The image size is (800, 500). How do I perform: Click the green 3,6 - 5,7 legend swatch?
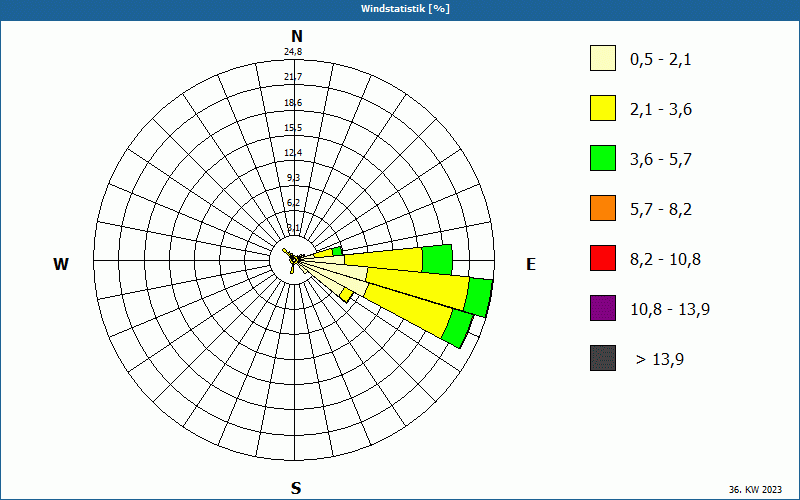[603, 158]
